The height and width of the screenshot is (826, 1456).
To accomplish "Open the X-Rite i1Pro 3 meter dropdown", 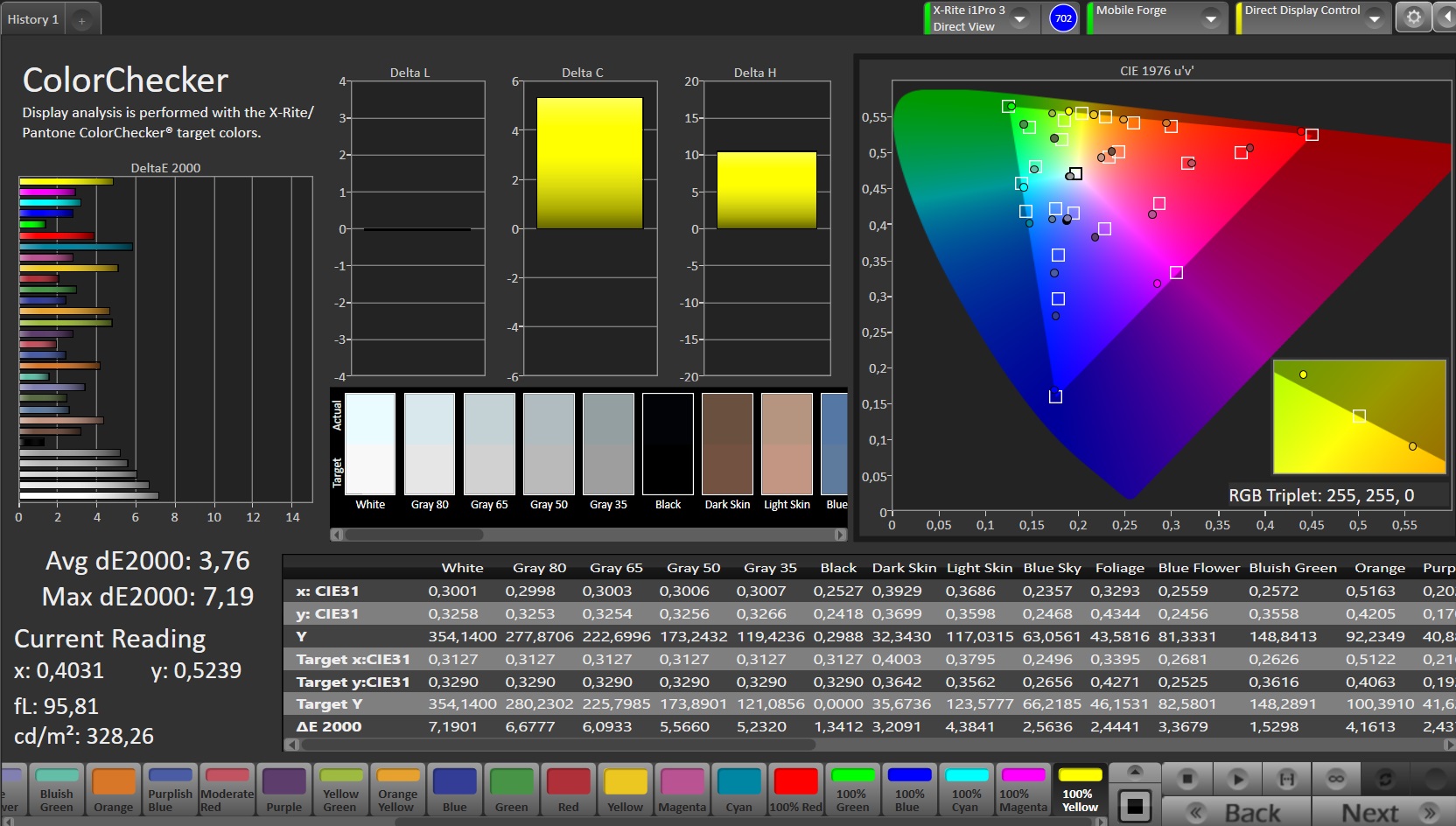I will coord(1019,18).
